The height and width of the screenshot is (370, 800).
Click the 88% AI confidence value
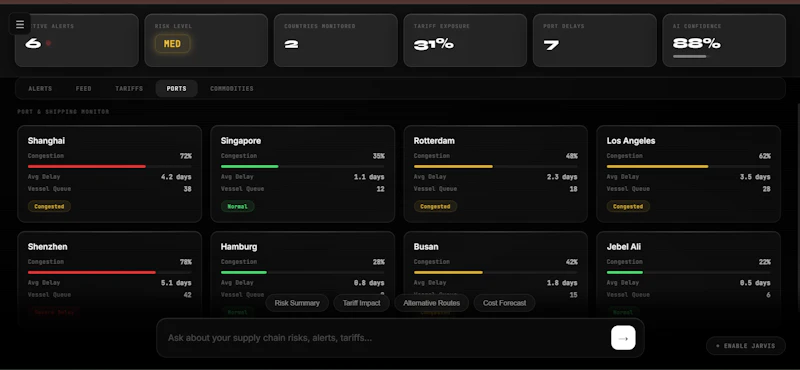pyautogui.click(x=696, y=44)
